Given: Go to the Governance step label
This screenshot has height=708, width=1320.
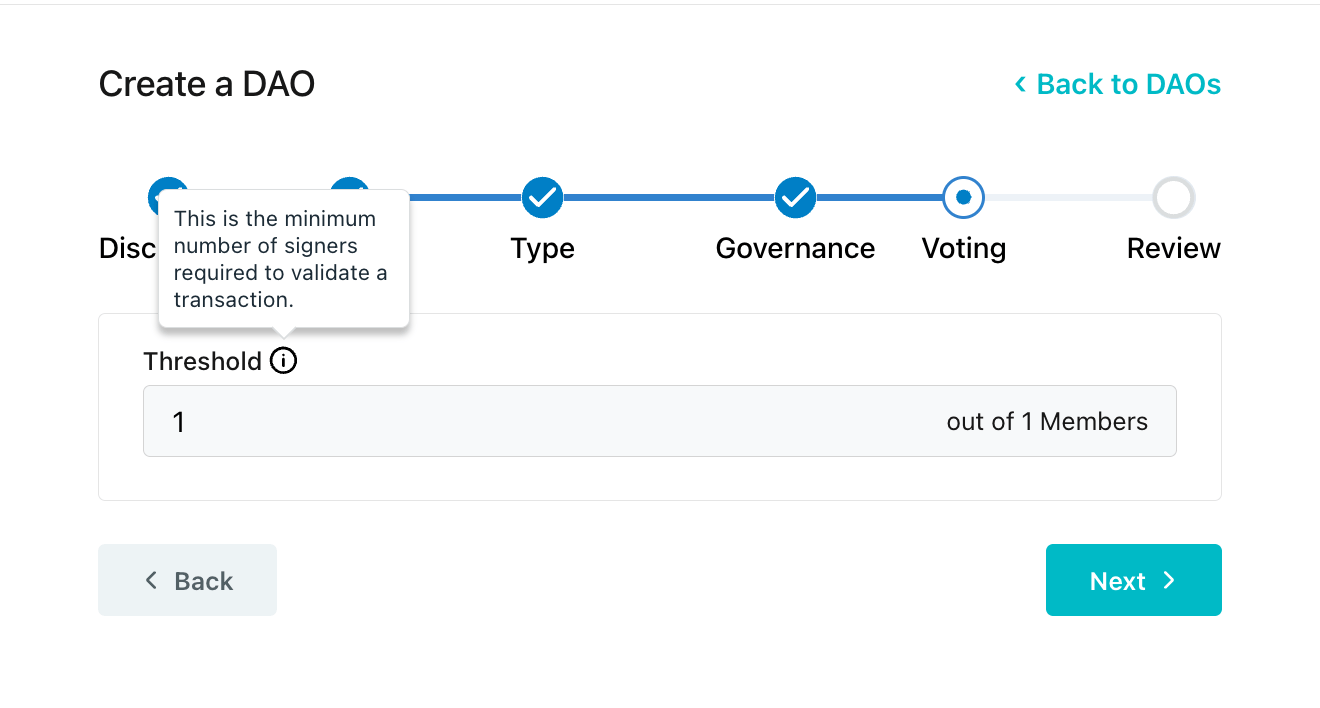Looking at the screenshot, I should (x=795, y=248).
